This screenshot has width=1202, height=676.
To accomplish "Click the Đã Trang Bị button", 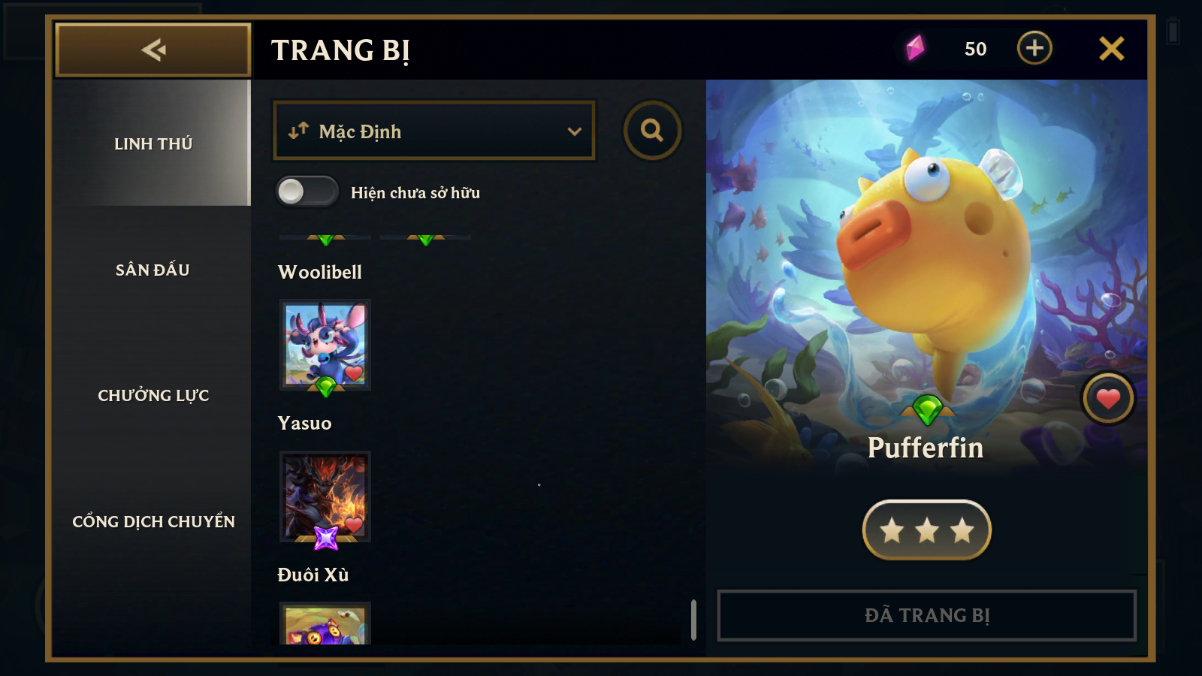I will [x=927, y=615].
